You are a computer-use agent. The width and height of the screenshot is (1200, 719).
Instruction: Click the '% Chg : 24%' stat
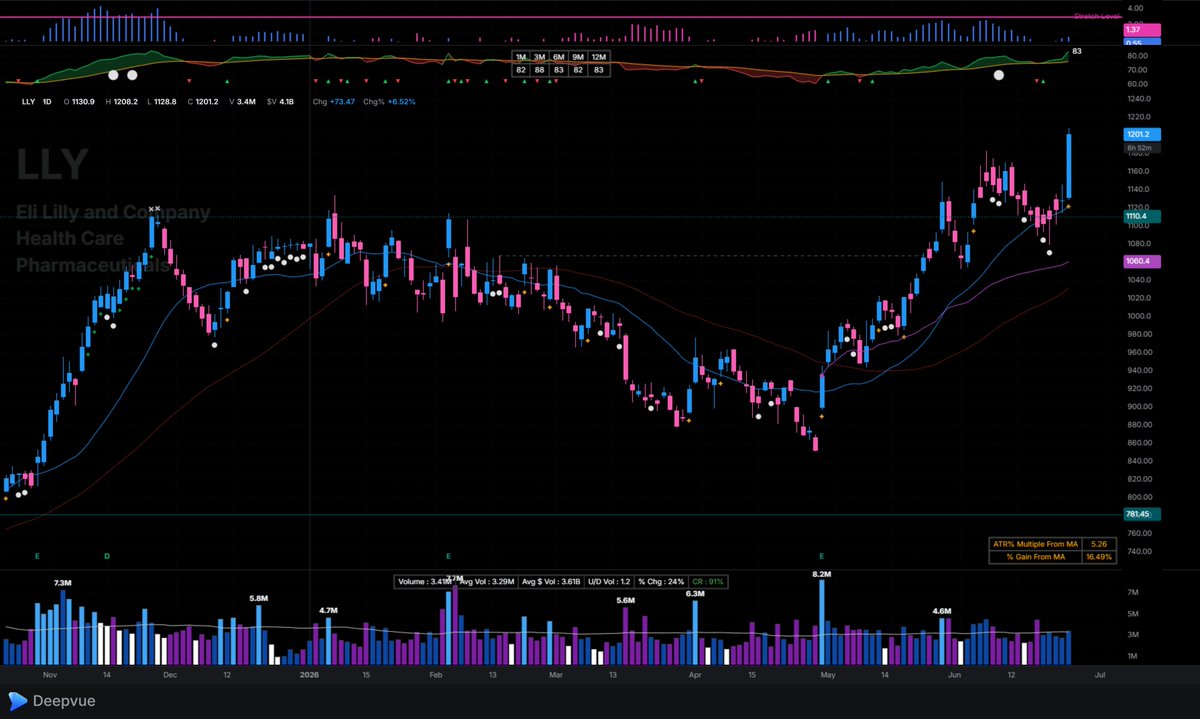[662, 581]
